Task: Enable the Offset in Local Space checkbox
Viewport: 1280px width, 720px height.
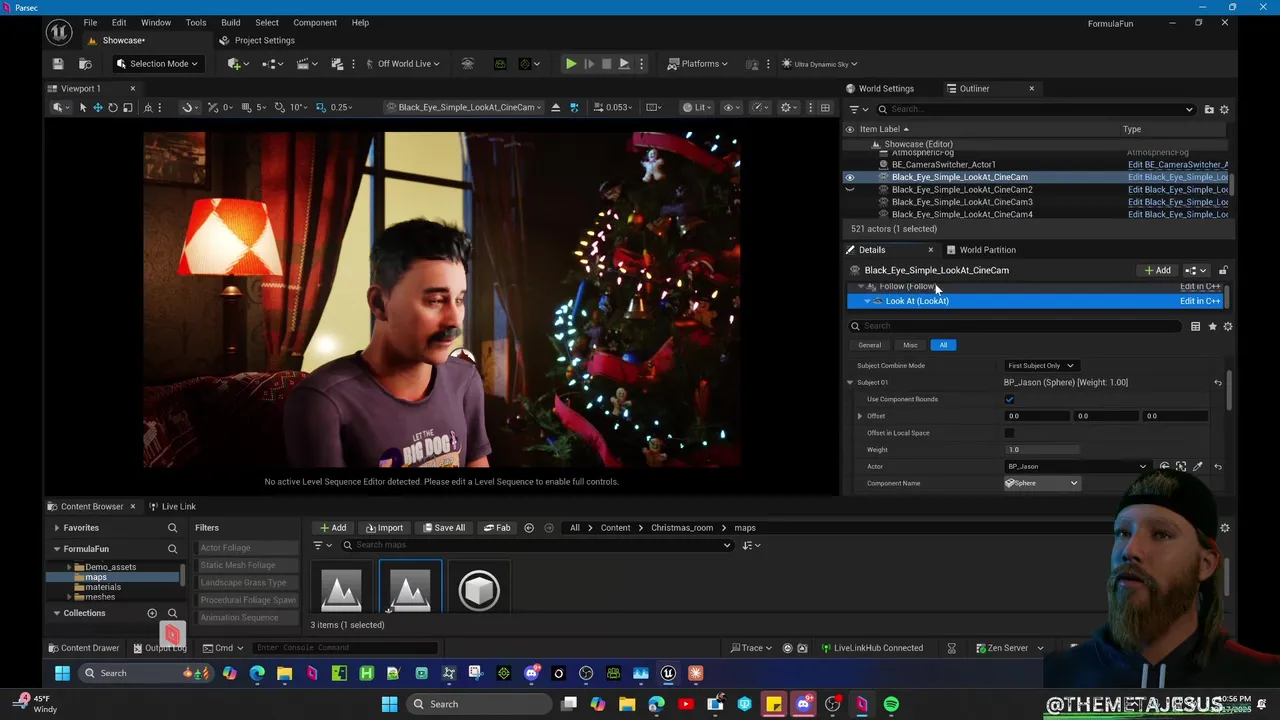Action: (x=1009, y=433)
